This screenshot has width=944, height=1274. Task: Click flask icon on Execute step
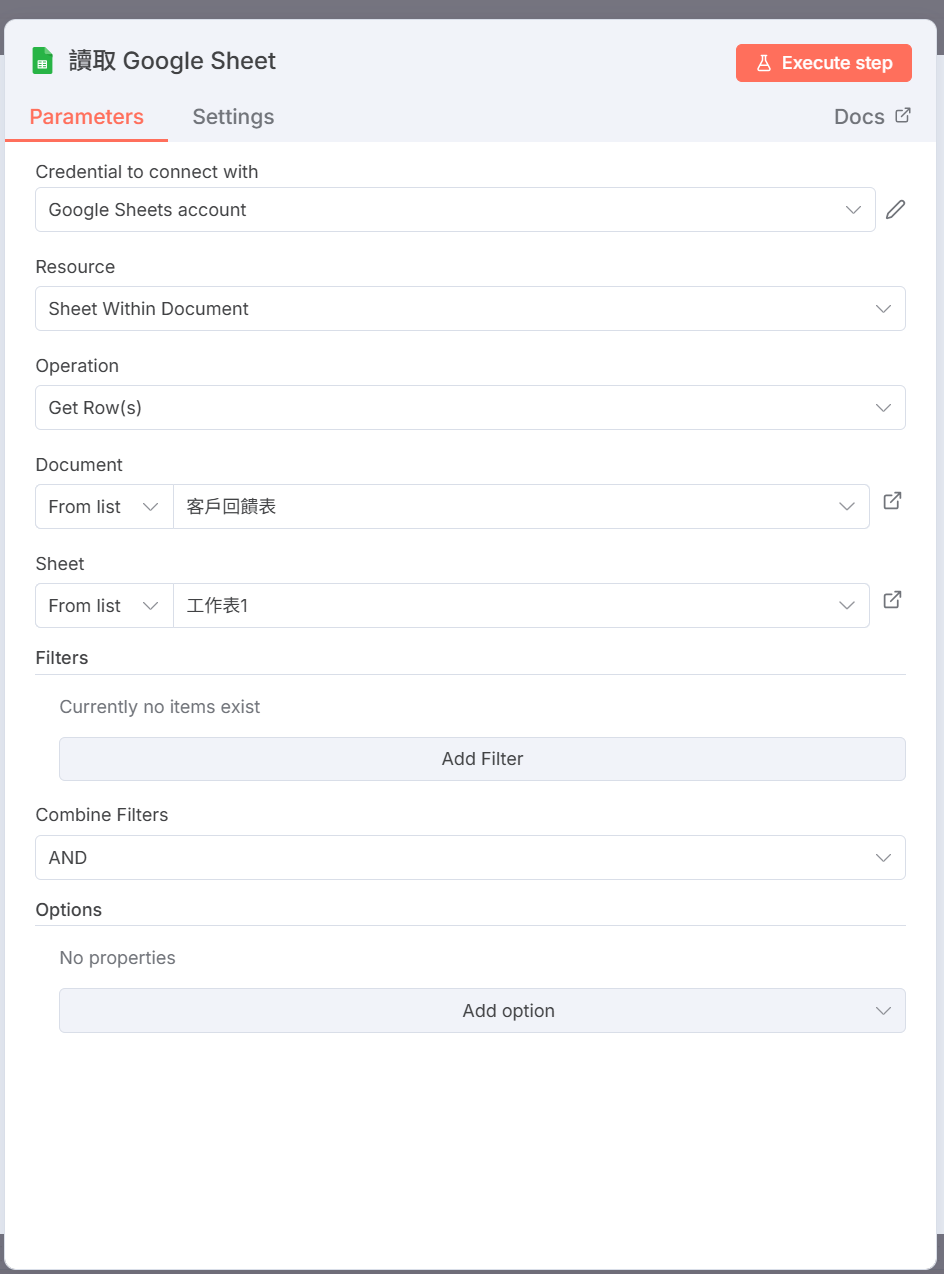pos(764,63)
